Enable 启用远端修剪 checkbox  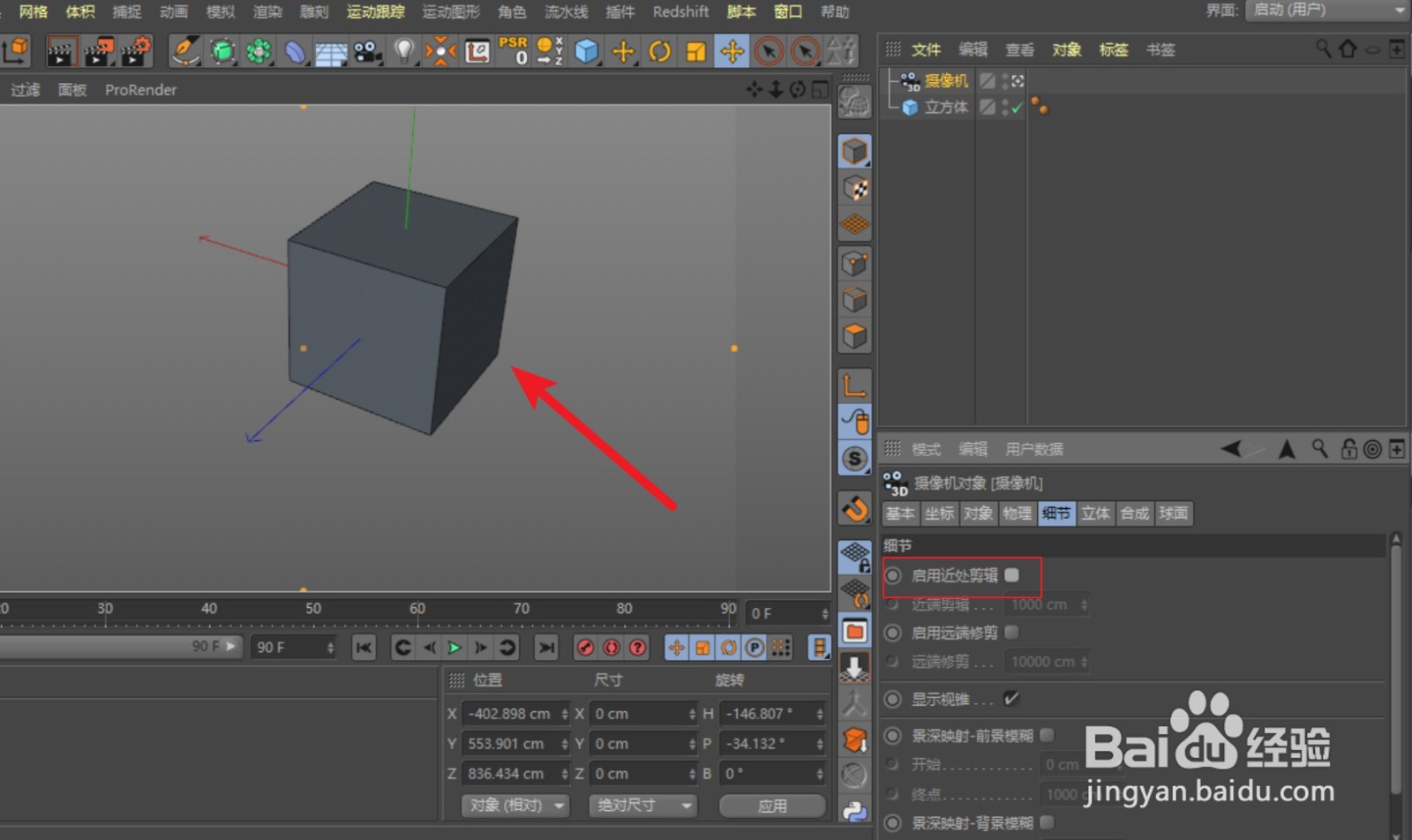coord(1011,633)
